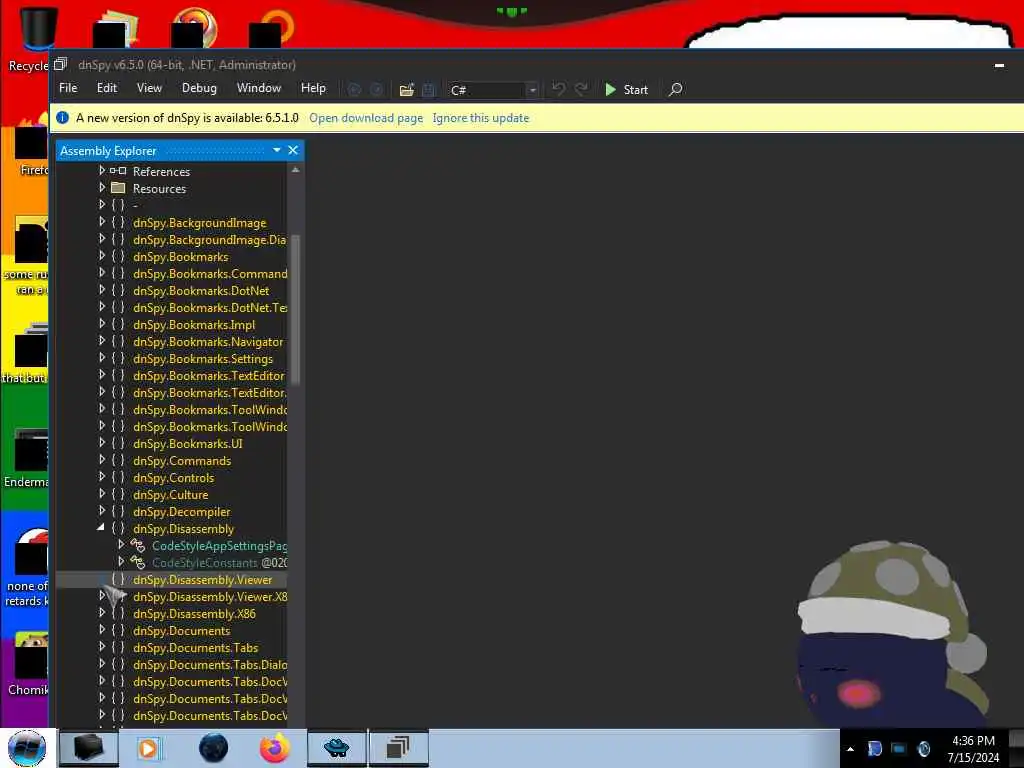Image resolution: width=1024 pixels, height=768 pixels.
Task: Click Open download page link
Action: coord(366,118)
